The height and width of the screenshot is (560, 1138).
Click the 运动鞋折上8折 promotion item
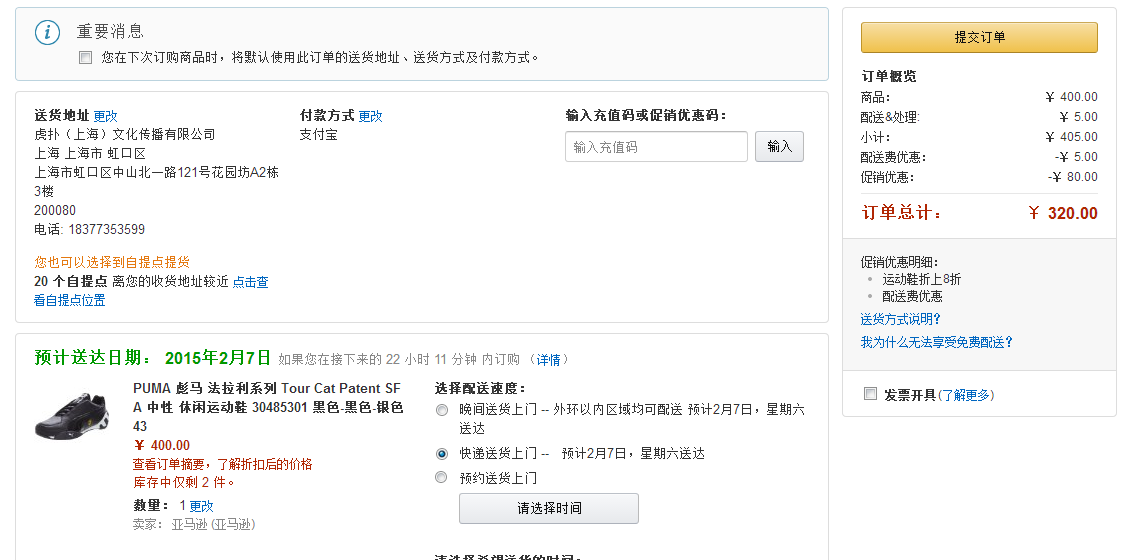click(922, 279)
